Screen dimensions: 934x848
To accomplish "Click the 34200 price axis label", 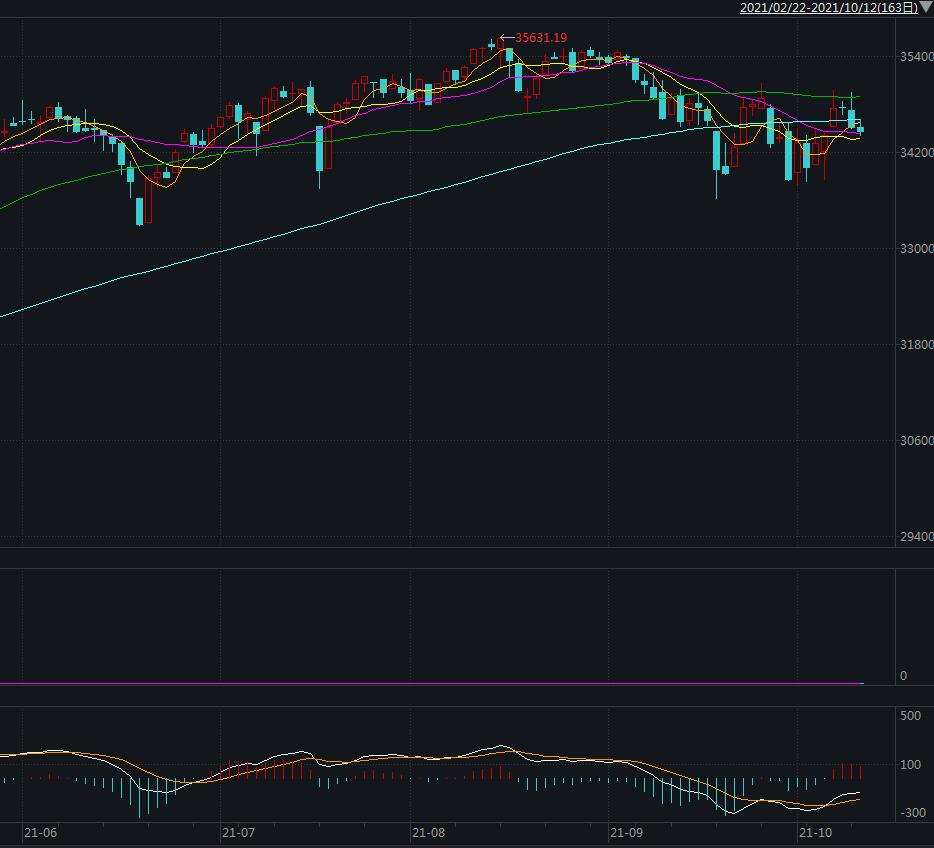I will tap(916, 153).
